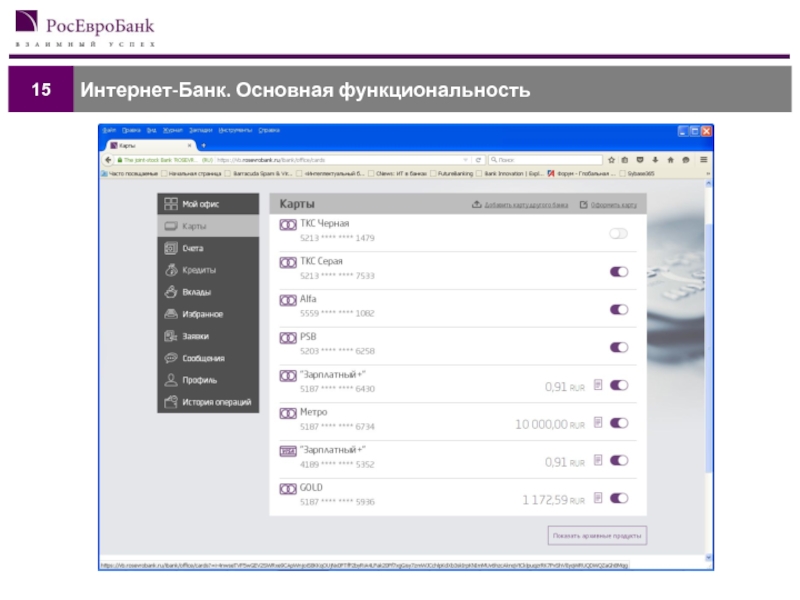Open the Журнал menu

tap(172, 131)
